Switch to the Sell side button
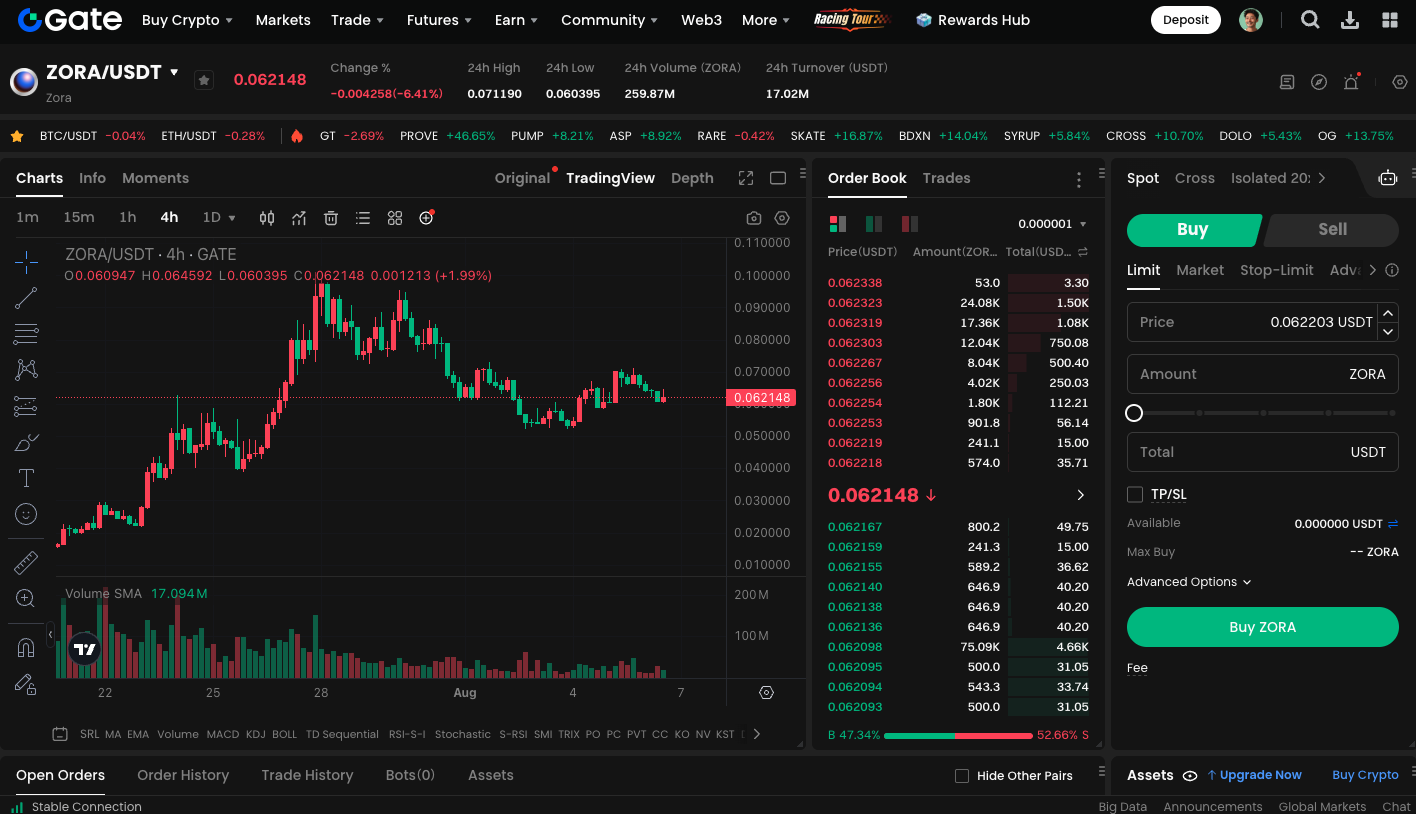The height and width of the screenshot is (814, 1416). click(x=1332, y=229)
